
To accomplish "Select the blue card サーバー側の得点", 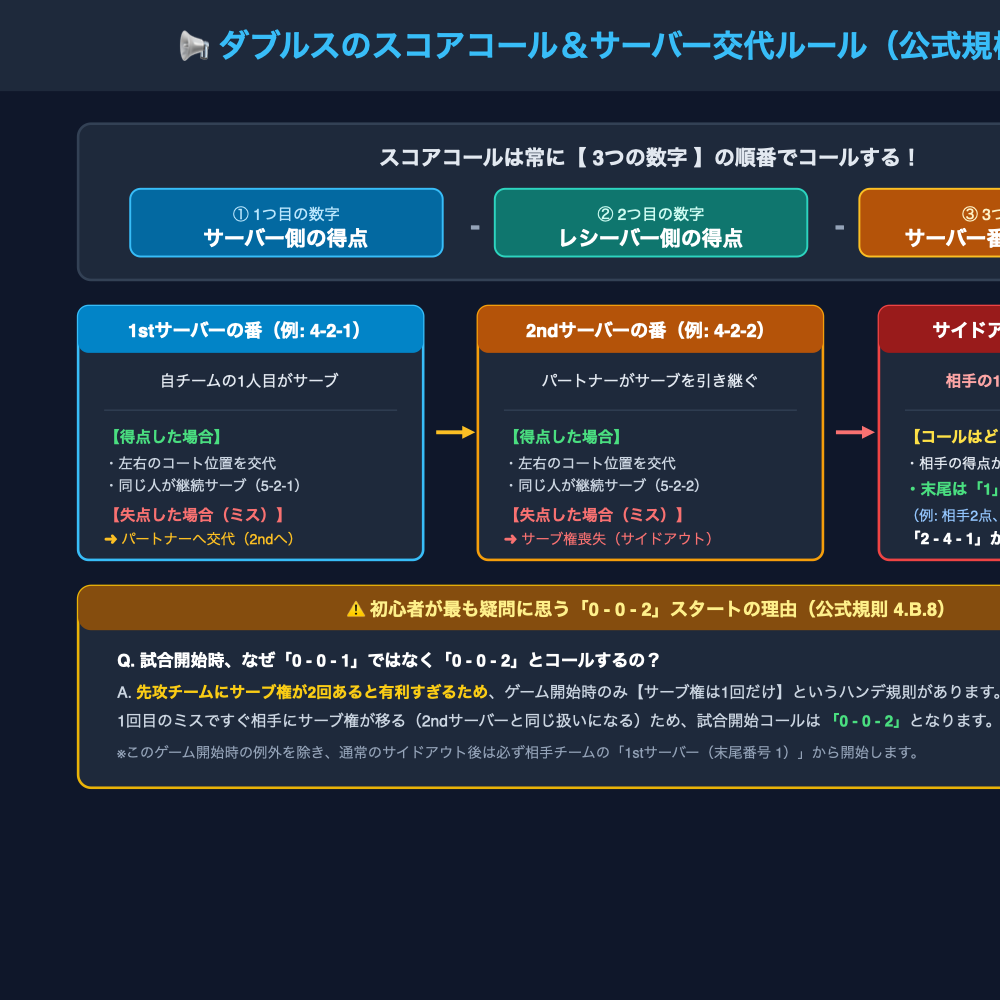I will click(x=286, y=223).
